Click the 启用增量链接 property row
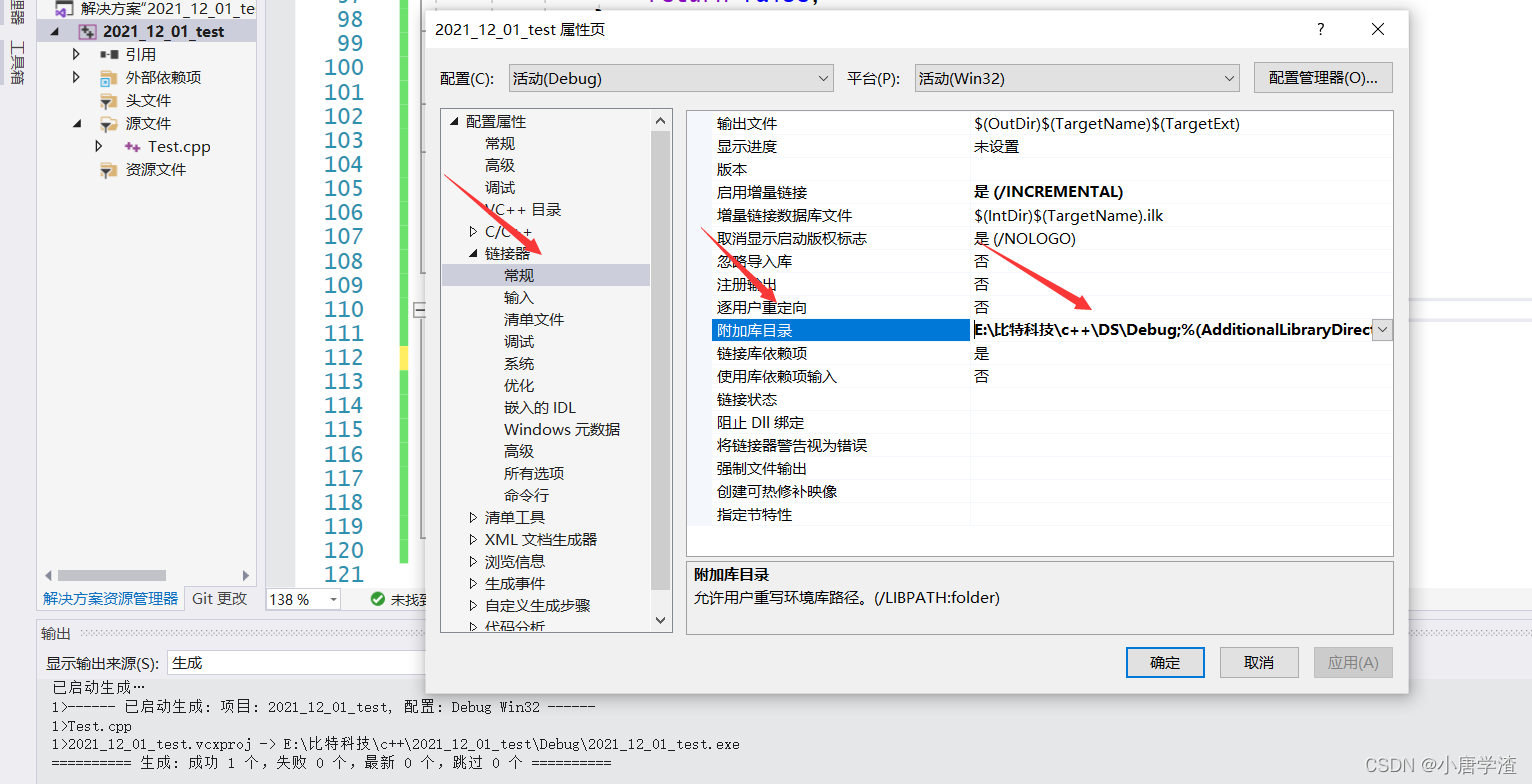 pyautogui.click(x=1052, y=192)
